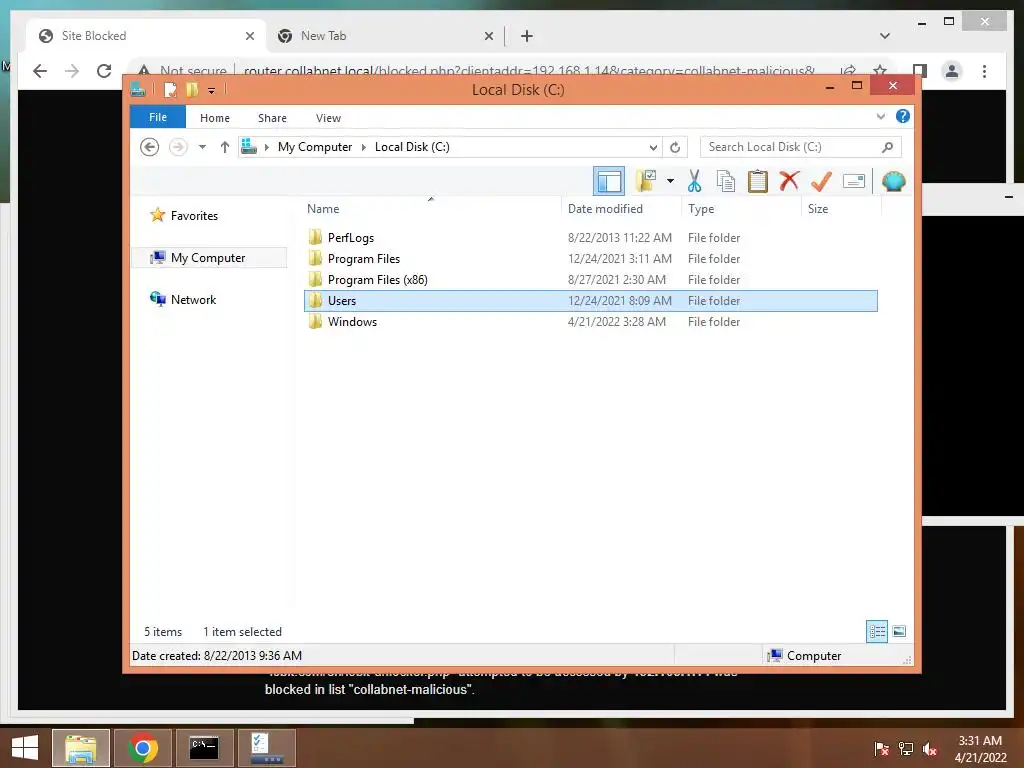
Task: Open Command Prompt from taskbar
Action: click(204, 748)
